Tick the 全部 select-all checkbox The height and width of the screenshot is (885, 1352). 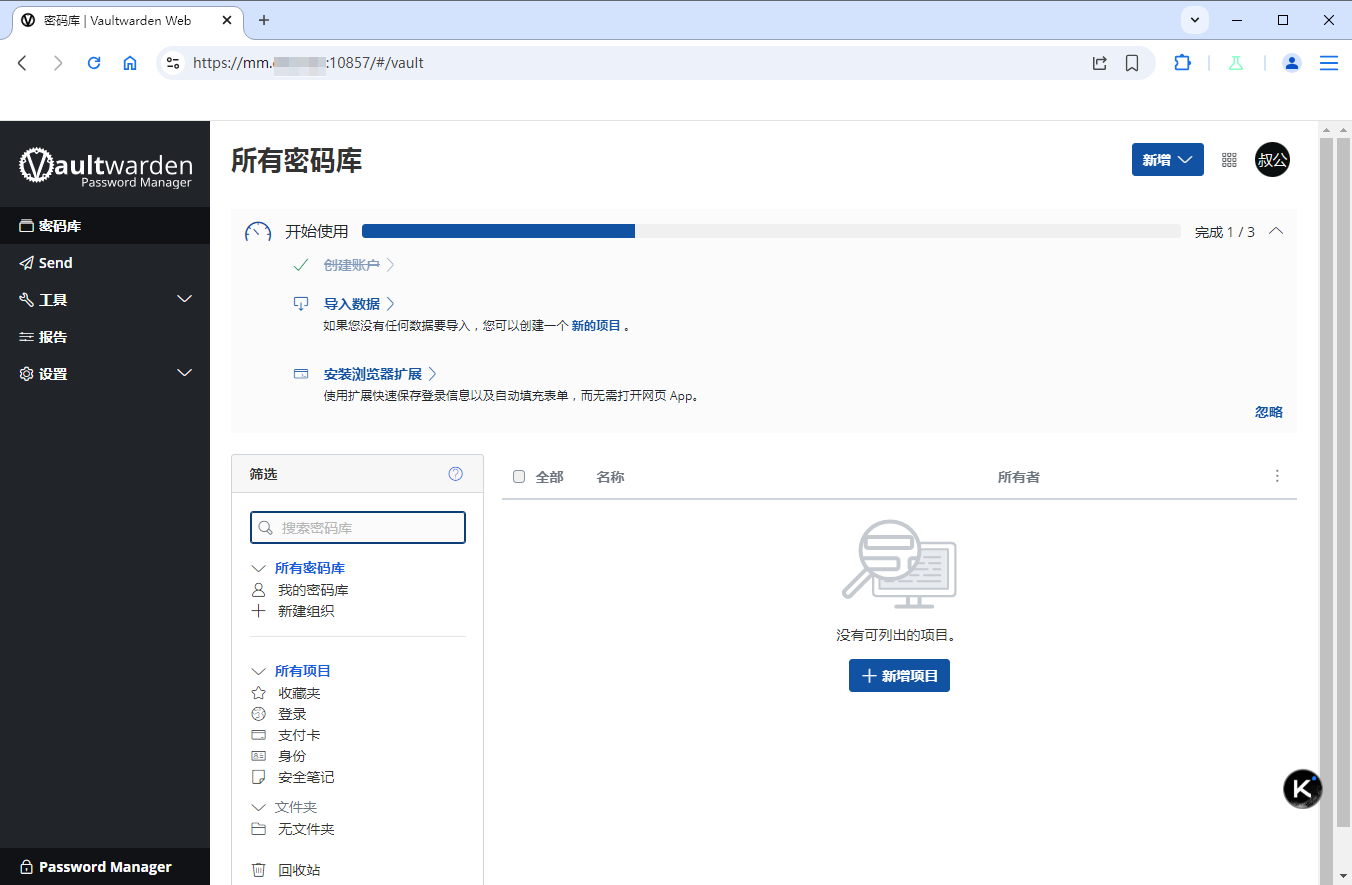click(519, 477)
